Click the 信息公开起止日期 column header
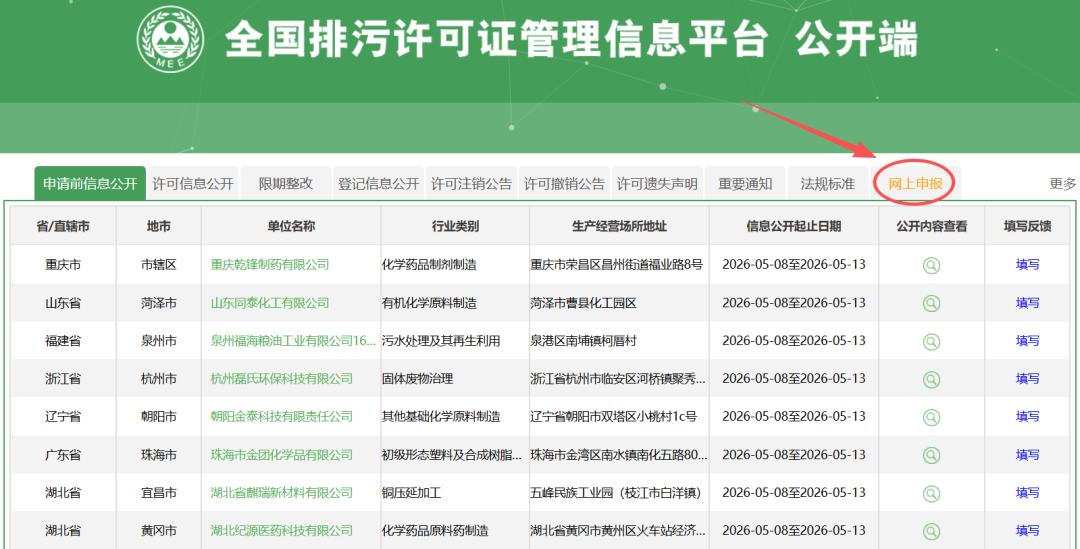1080x549 pixels. click(794, 226)
